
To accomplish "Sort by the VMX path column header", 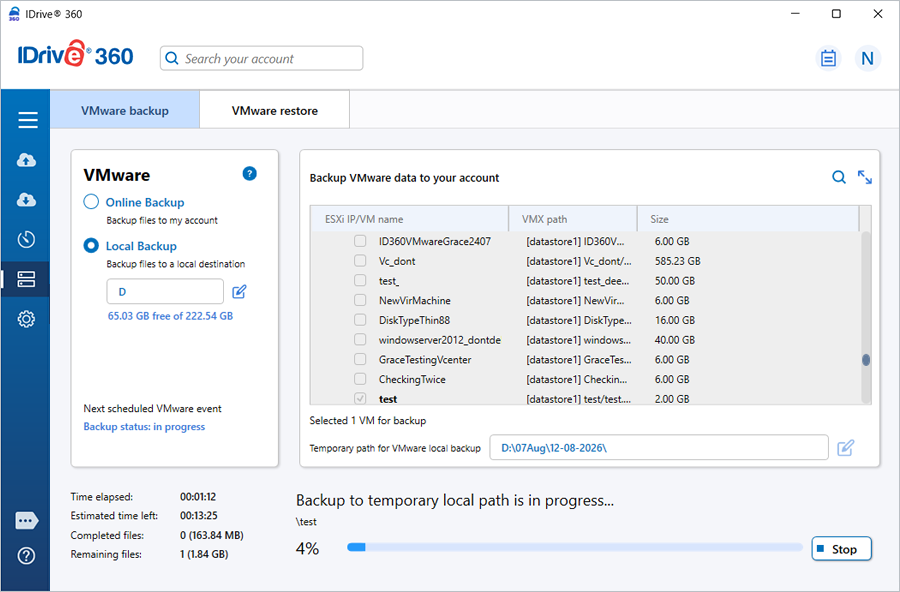I will 573,219.
